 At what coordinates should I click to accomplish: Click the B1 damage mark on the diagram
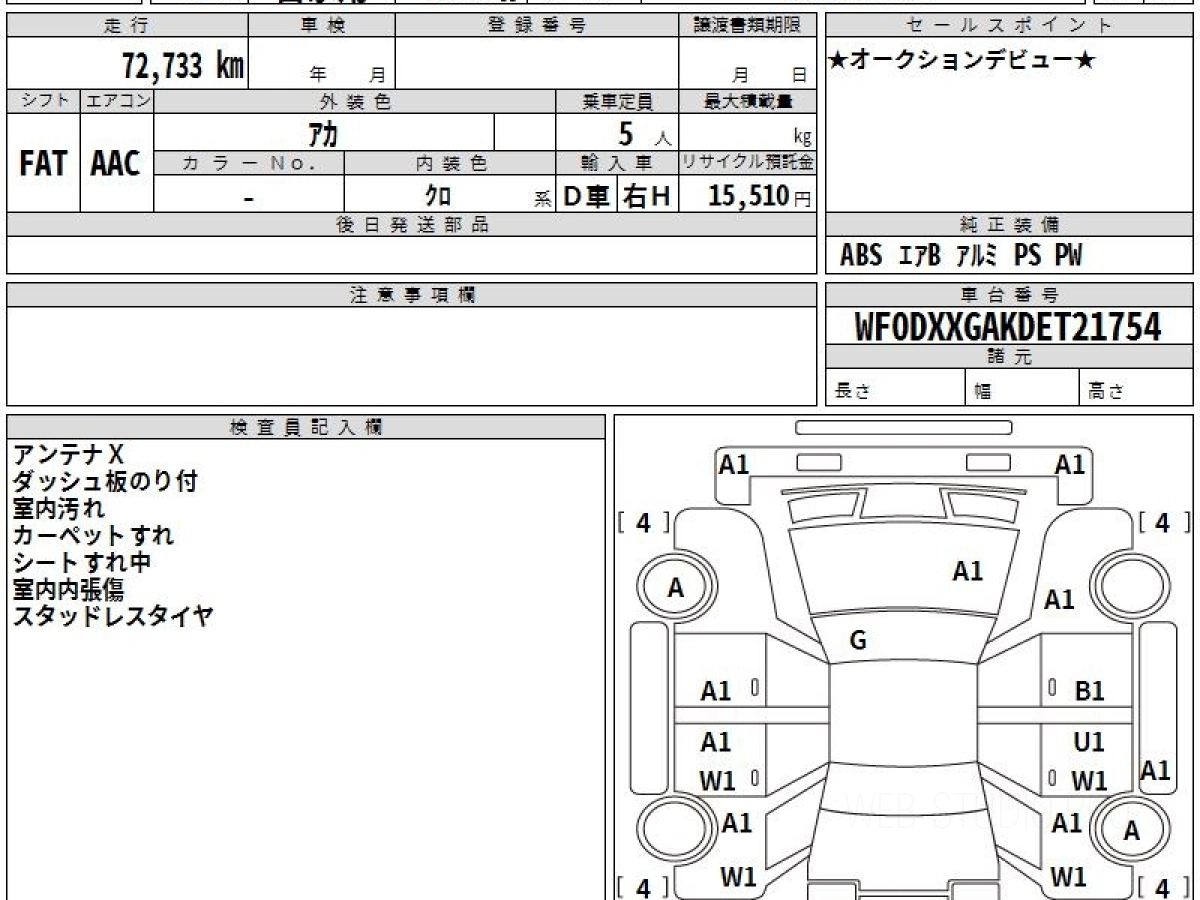pos(1089,691)
